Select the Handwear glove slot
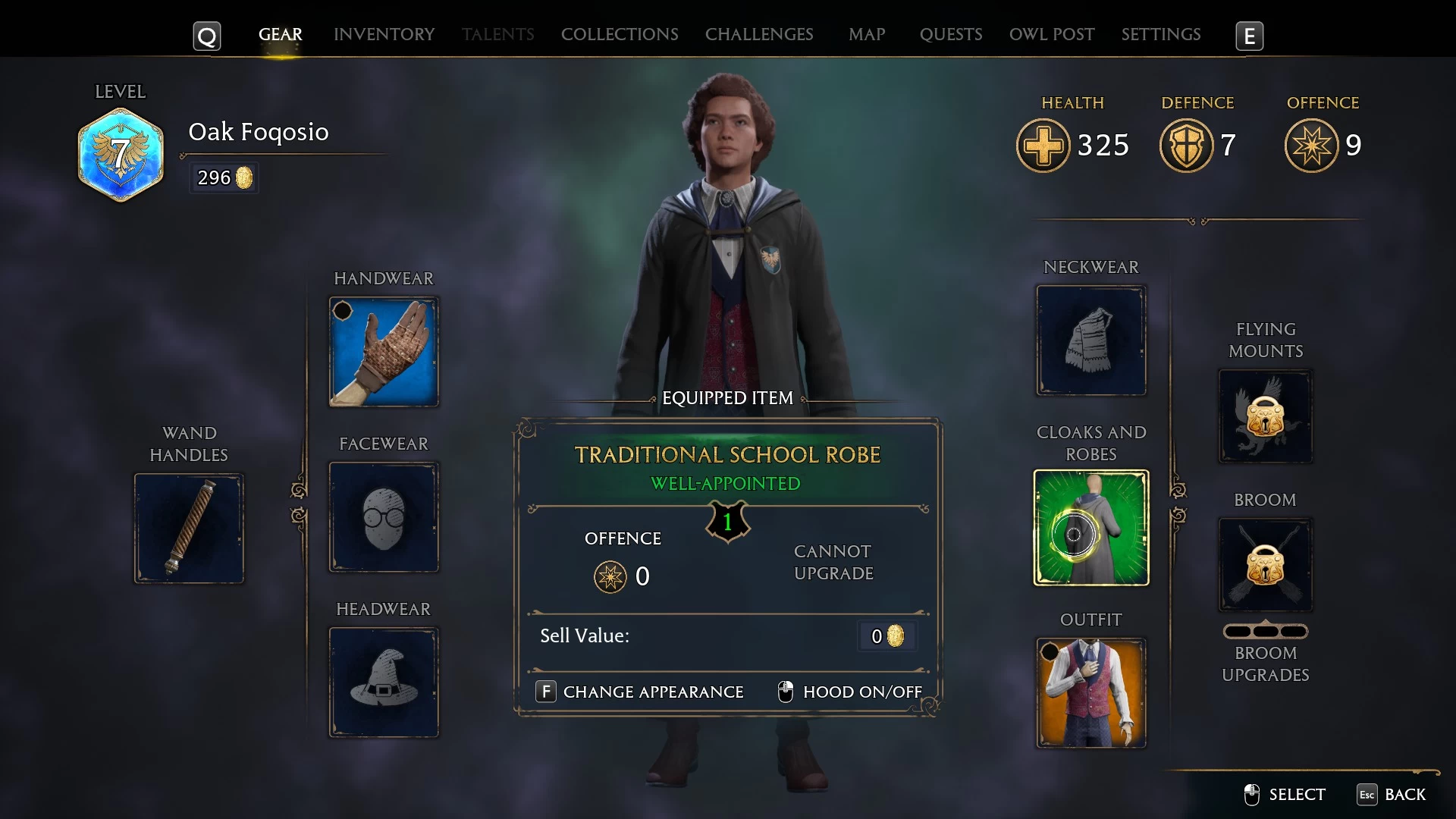Viewport: 1456px width, 819px height. 384,352
